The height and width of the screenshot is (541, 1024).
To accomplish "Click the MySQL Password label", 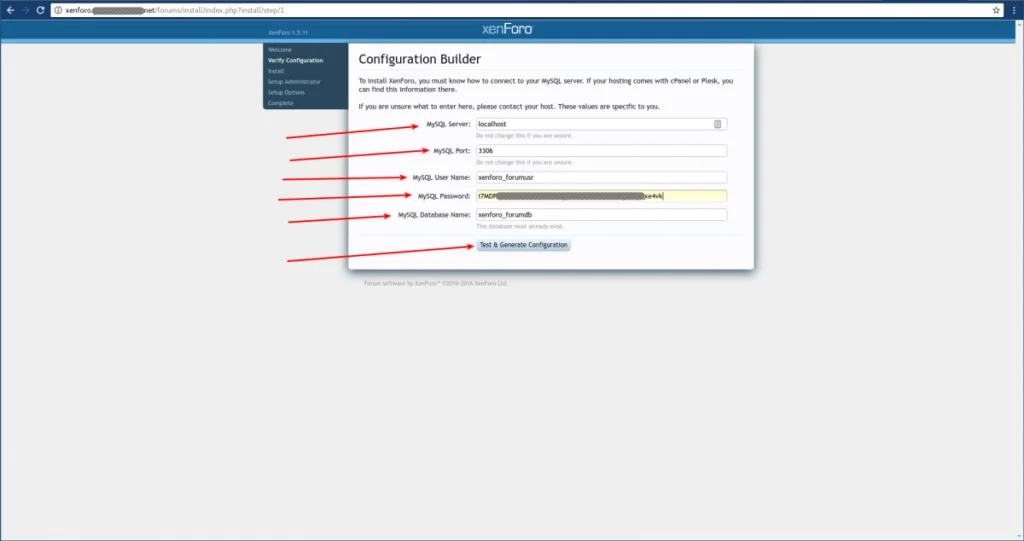I will [443, 196].
